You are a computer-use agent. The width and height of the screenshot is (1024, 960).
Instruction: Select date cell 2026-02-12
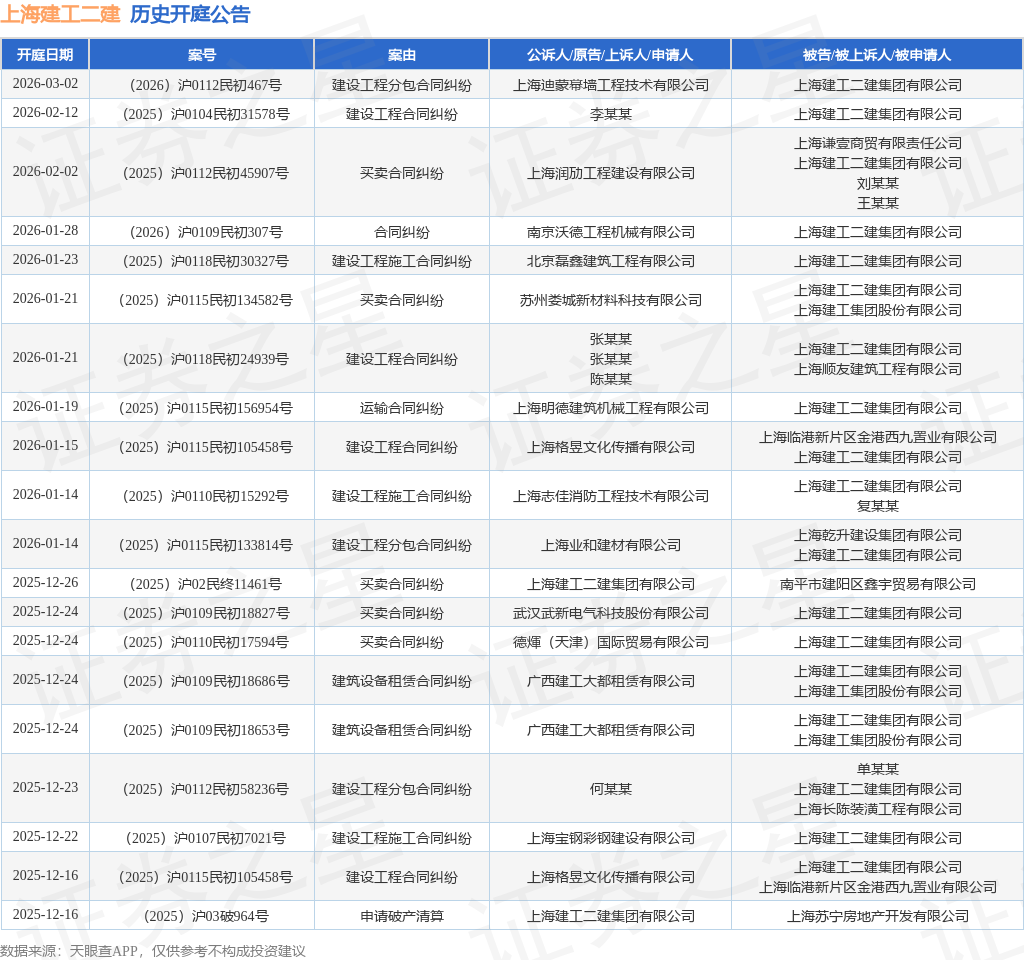click(x=45, y=113)
